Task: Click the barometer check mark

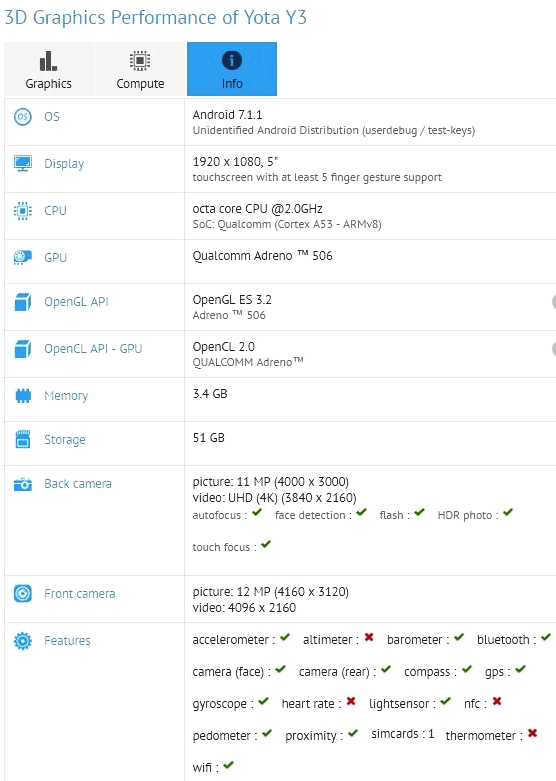Action: pyautogui.click(x=459, y=637)
